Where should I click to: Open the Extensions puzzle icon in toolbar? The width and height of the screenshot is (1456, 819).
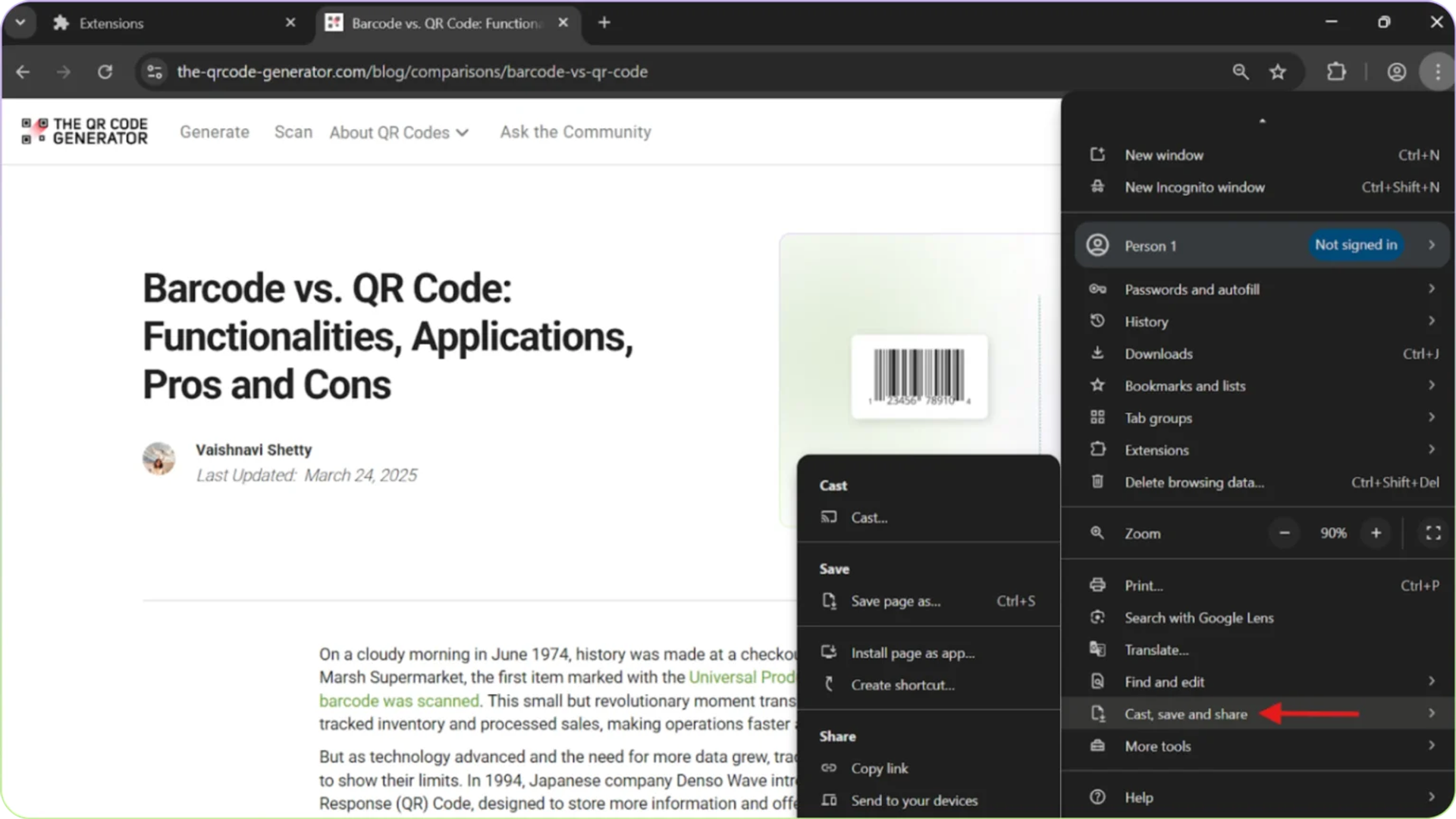[1336, 71]
